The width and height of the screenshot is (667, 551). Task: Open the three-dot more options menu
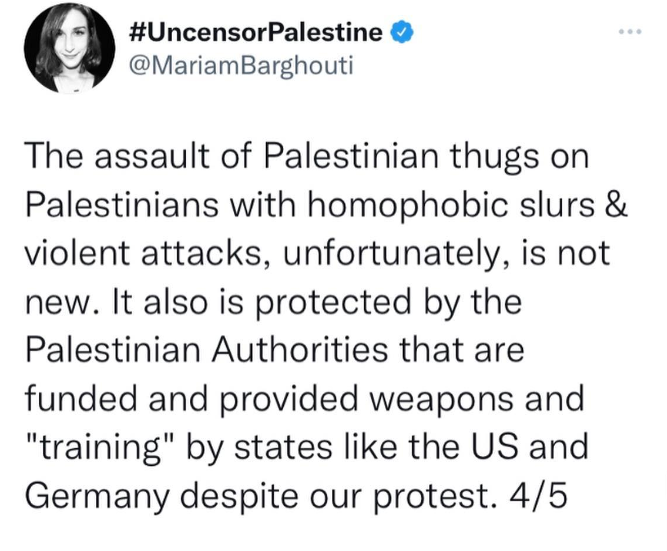point(630,31)
